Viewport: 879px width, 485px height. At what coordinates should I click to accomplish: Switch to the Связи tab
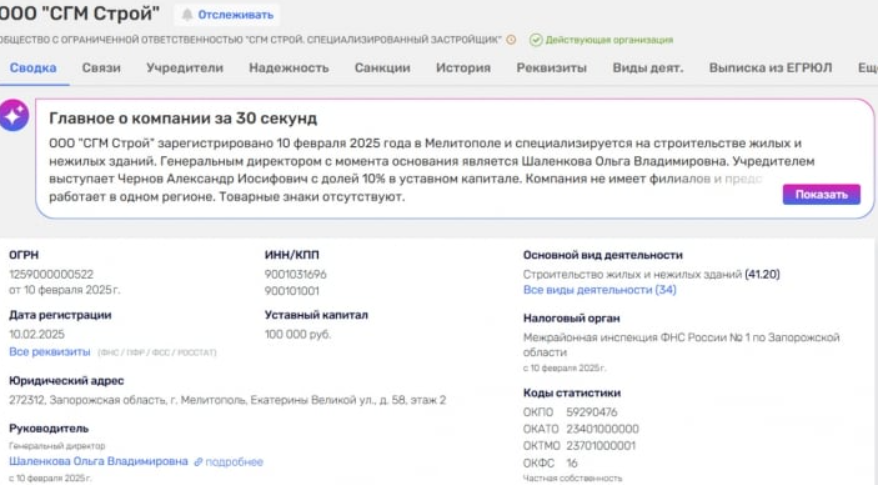[101, 68]
